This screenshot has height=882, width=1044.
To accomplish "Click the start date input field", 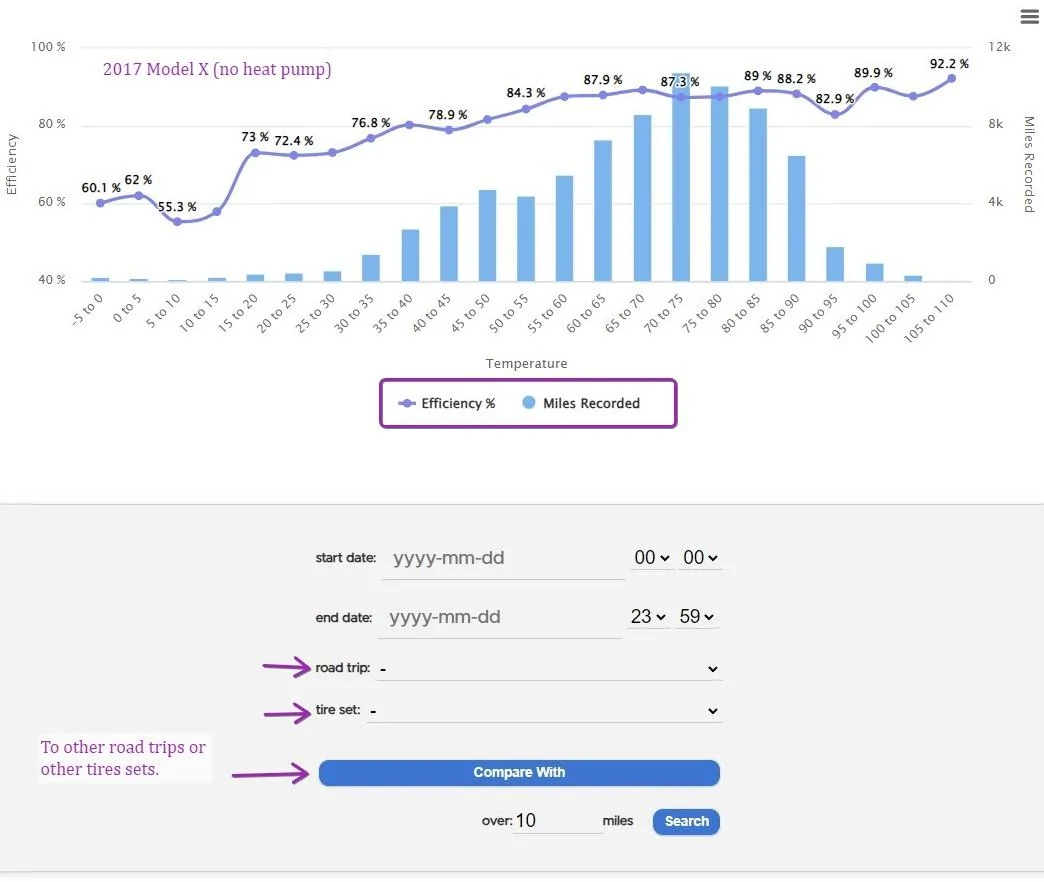I will tap(503, 558).
